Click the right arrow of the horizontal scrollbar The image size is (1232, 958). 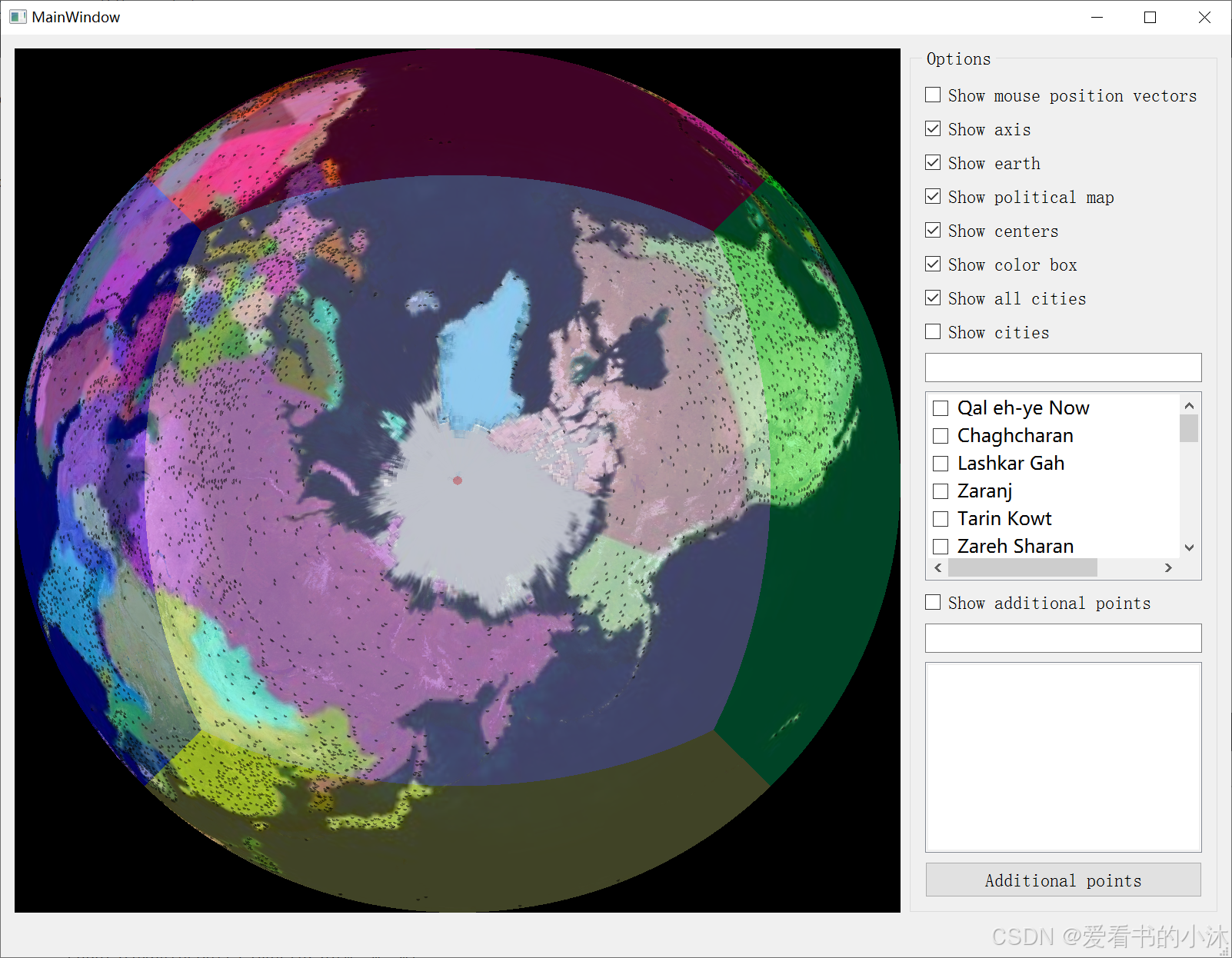coord(1167,567)
